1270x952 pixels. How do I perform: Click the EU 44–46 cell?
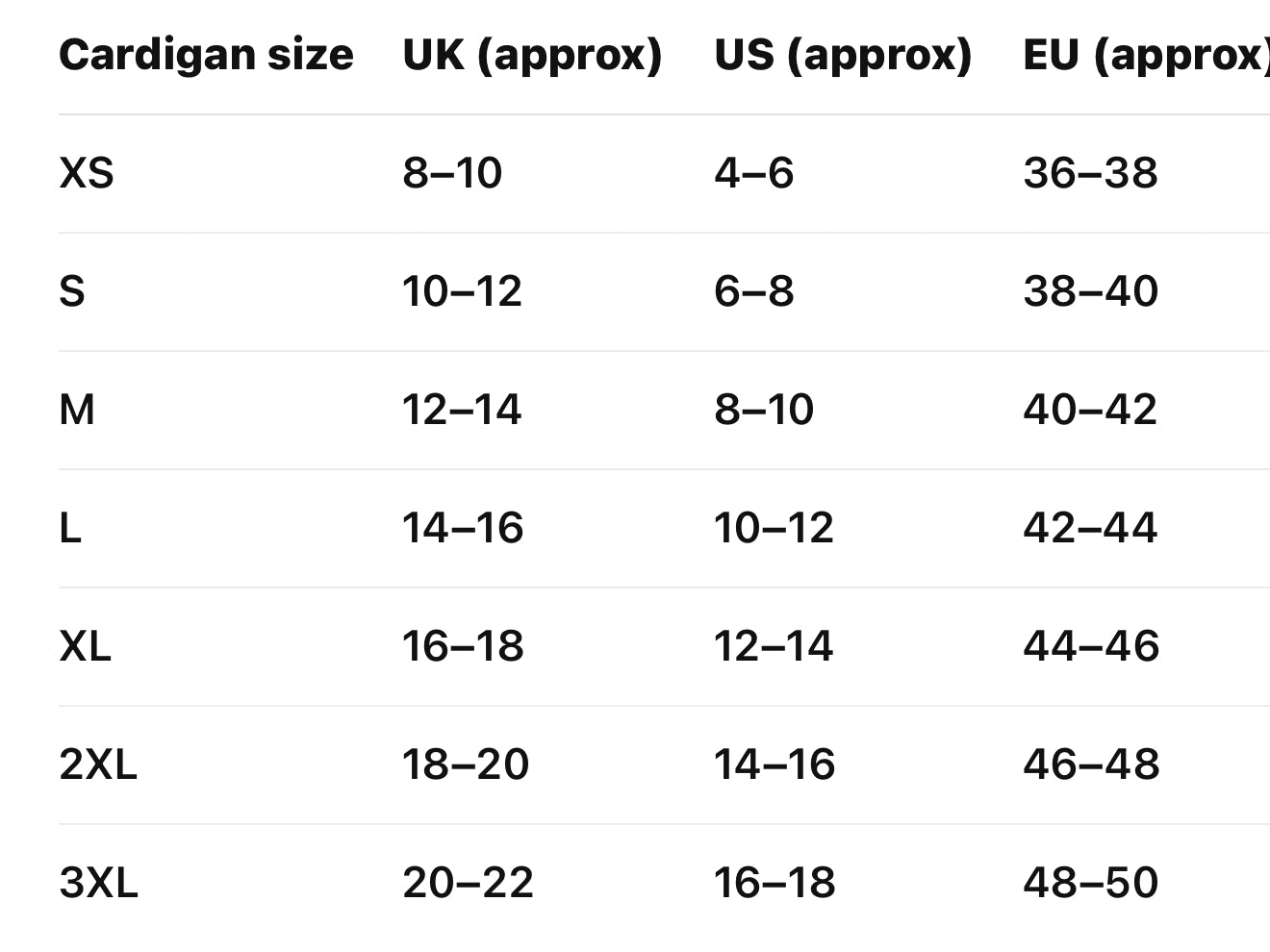point(1091,646)
